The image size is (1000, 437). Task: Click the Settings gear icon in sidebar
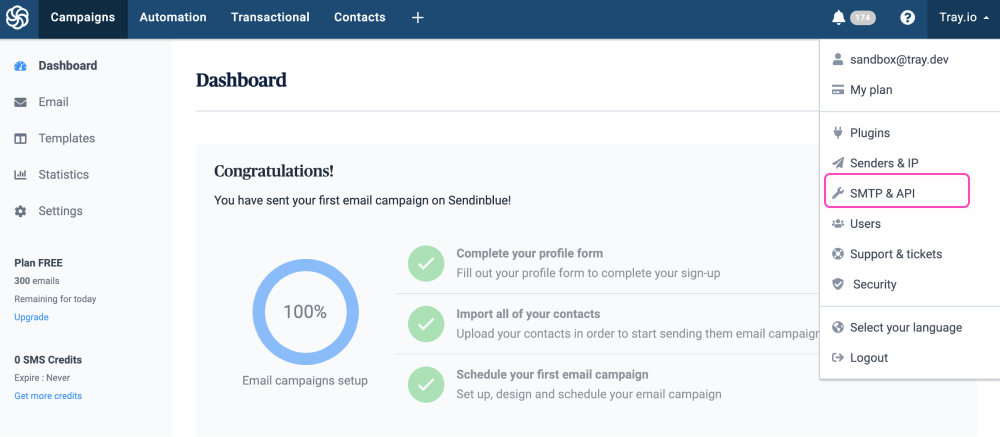(20, 211)
